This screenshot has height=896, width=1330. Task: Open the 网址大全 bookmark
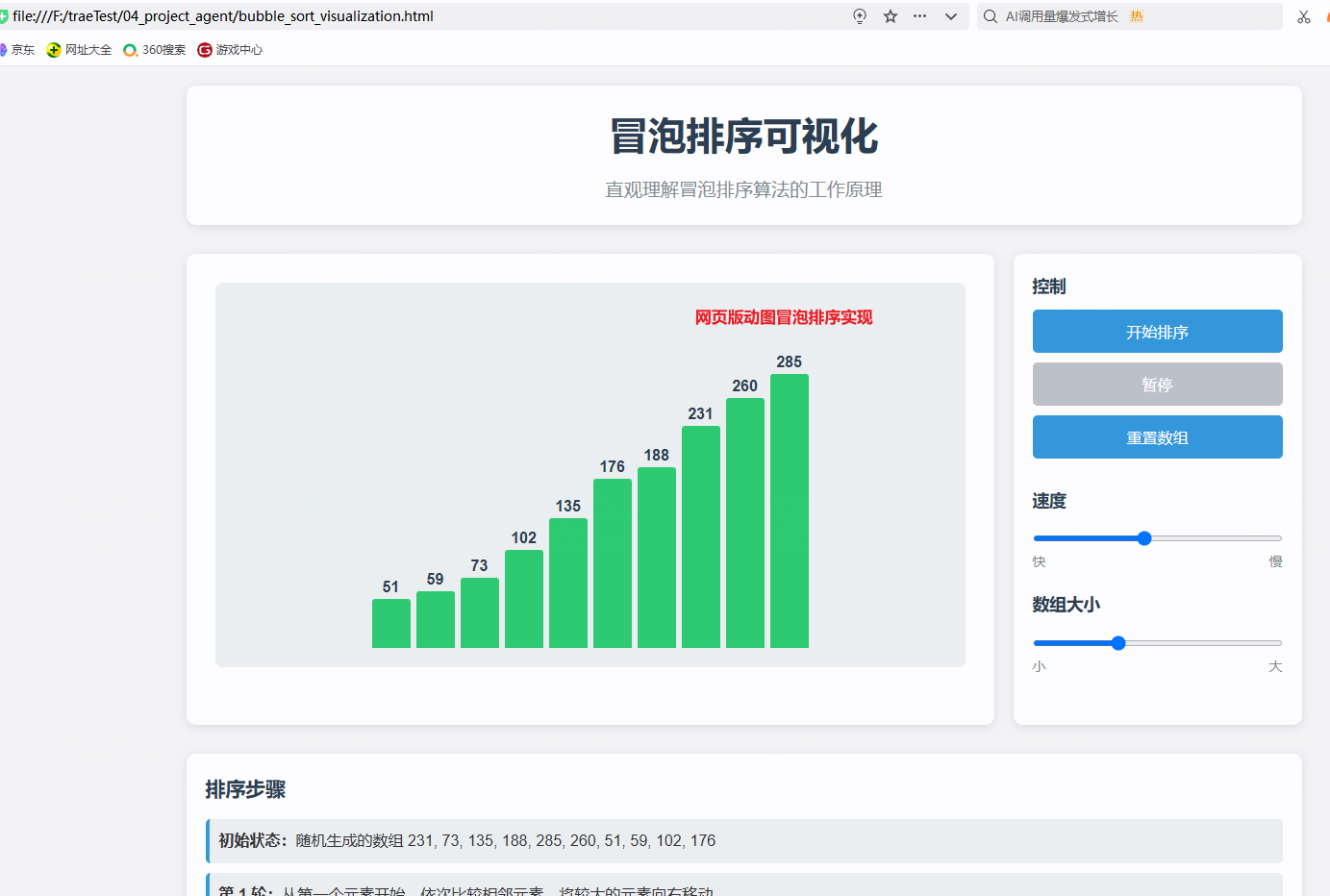point(79,50)
